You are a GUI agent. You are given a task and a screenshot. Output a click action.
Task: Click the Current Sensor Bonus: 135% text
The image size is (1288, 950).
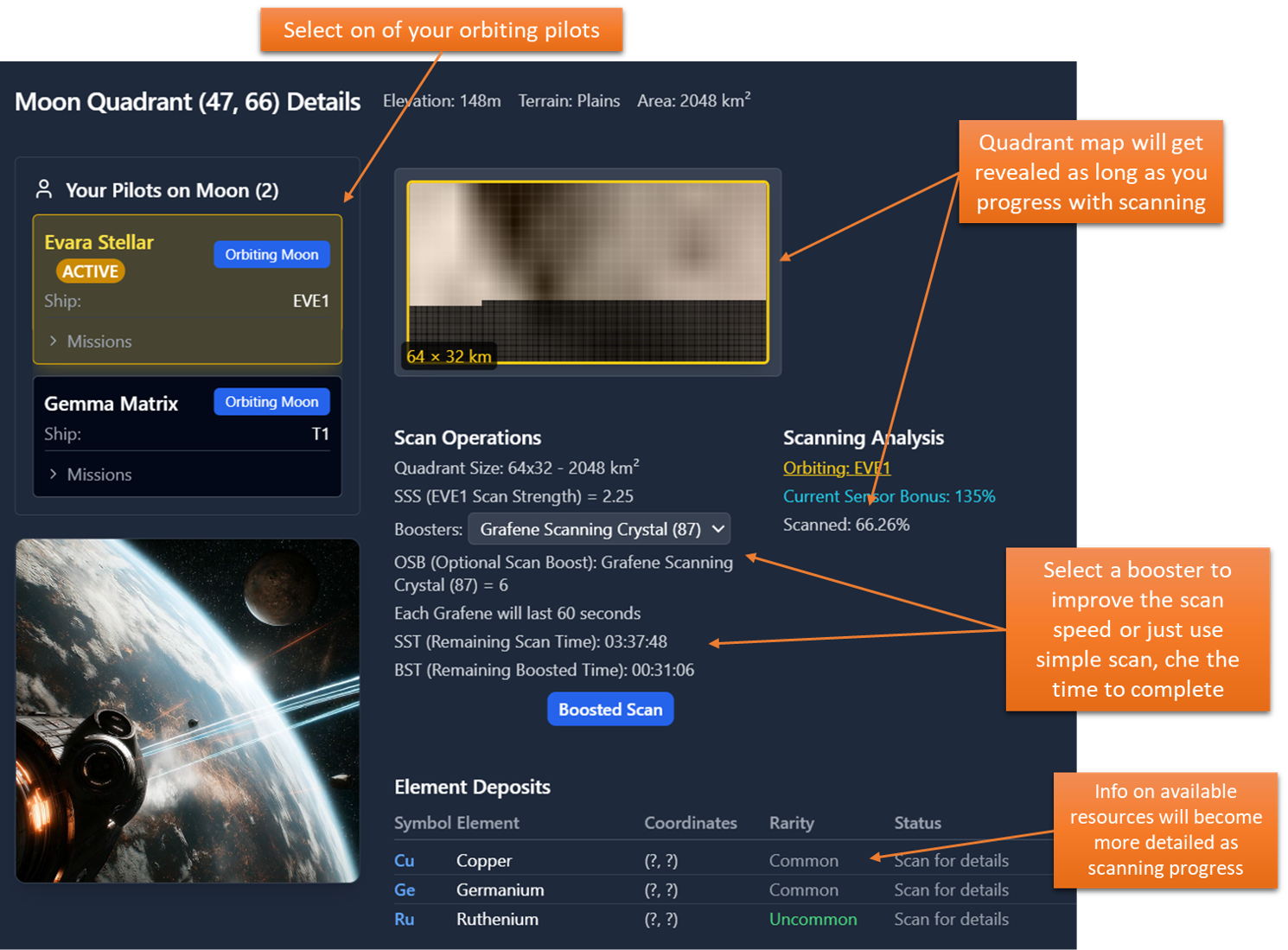pyautogui.click(x=889, y=496)
